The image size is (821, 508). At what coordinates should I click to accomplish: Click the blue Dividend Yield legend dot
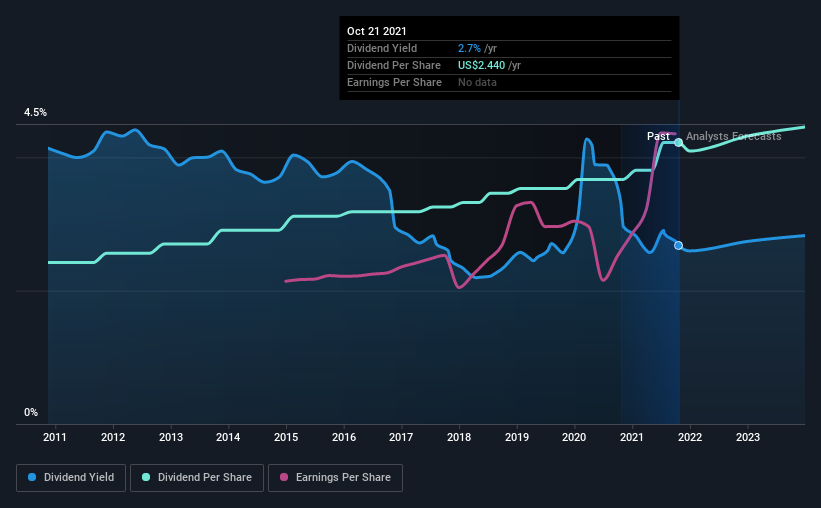point(32,477)
